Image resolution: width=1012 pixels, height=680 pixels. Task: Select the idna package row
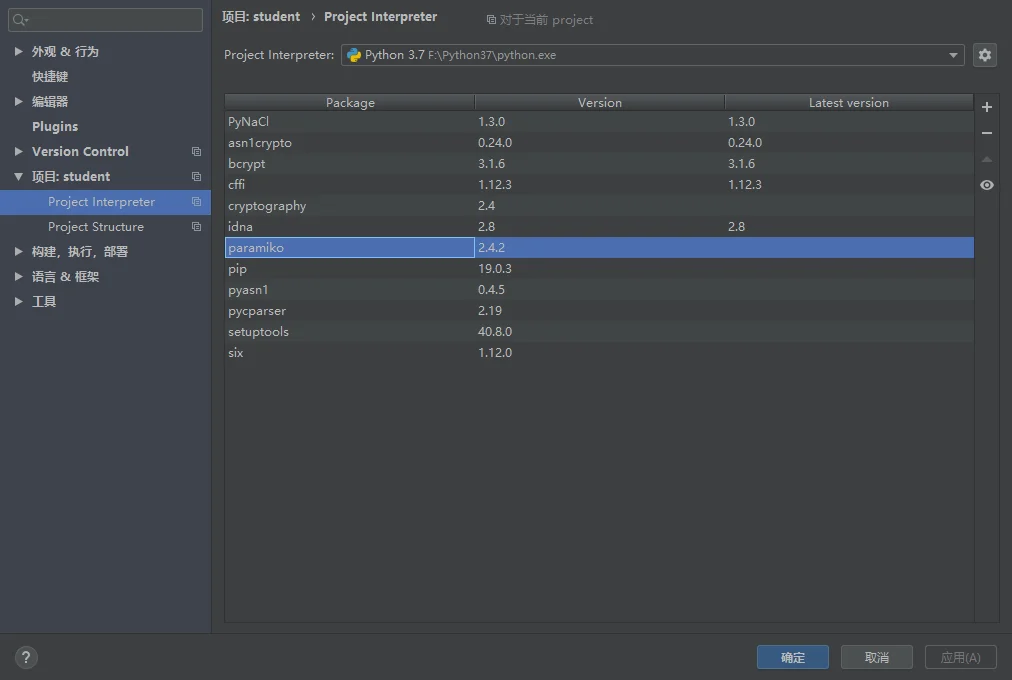(599, 226)
